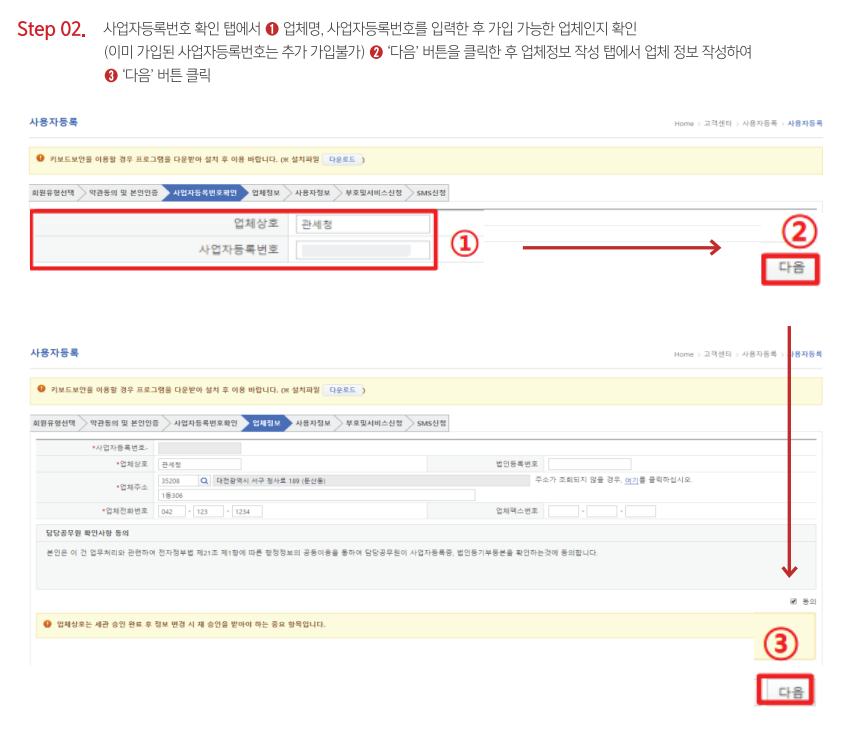Screen dimensions: 846x737
Task: Click the magnifier icon beside postal code 35208
Action: tap(205, 480)
